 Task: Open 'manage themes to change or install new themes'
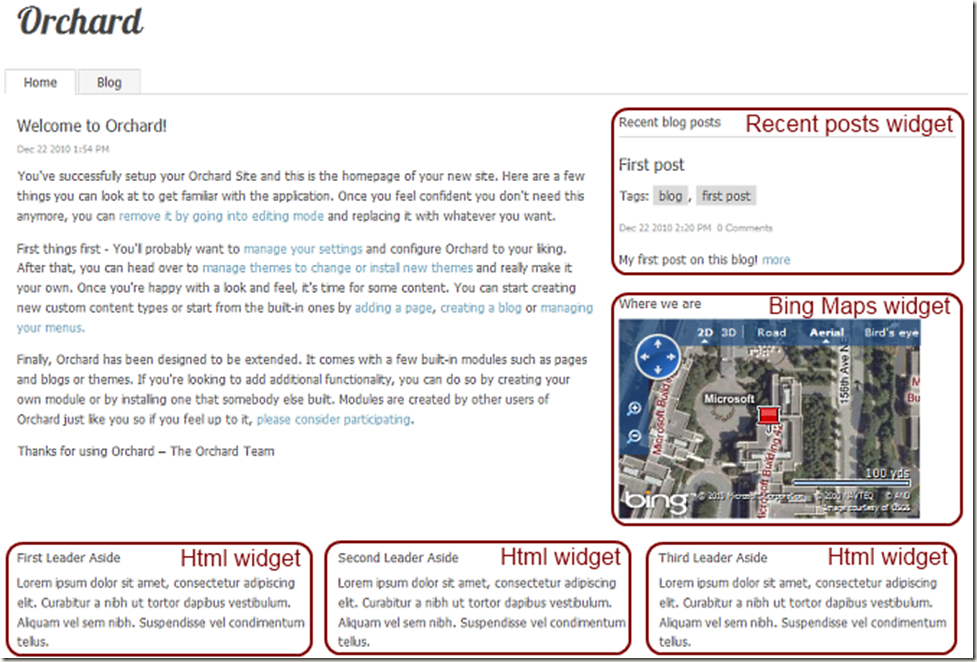338,268
